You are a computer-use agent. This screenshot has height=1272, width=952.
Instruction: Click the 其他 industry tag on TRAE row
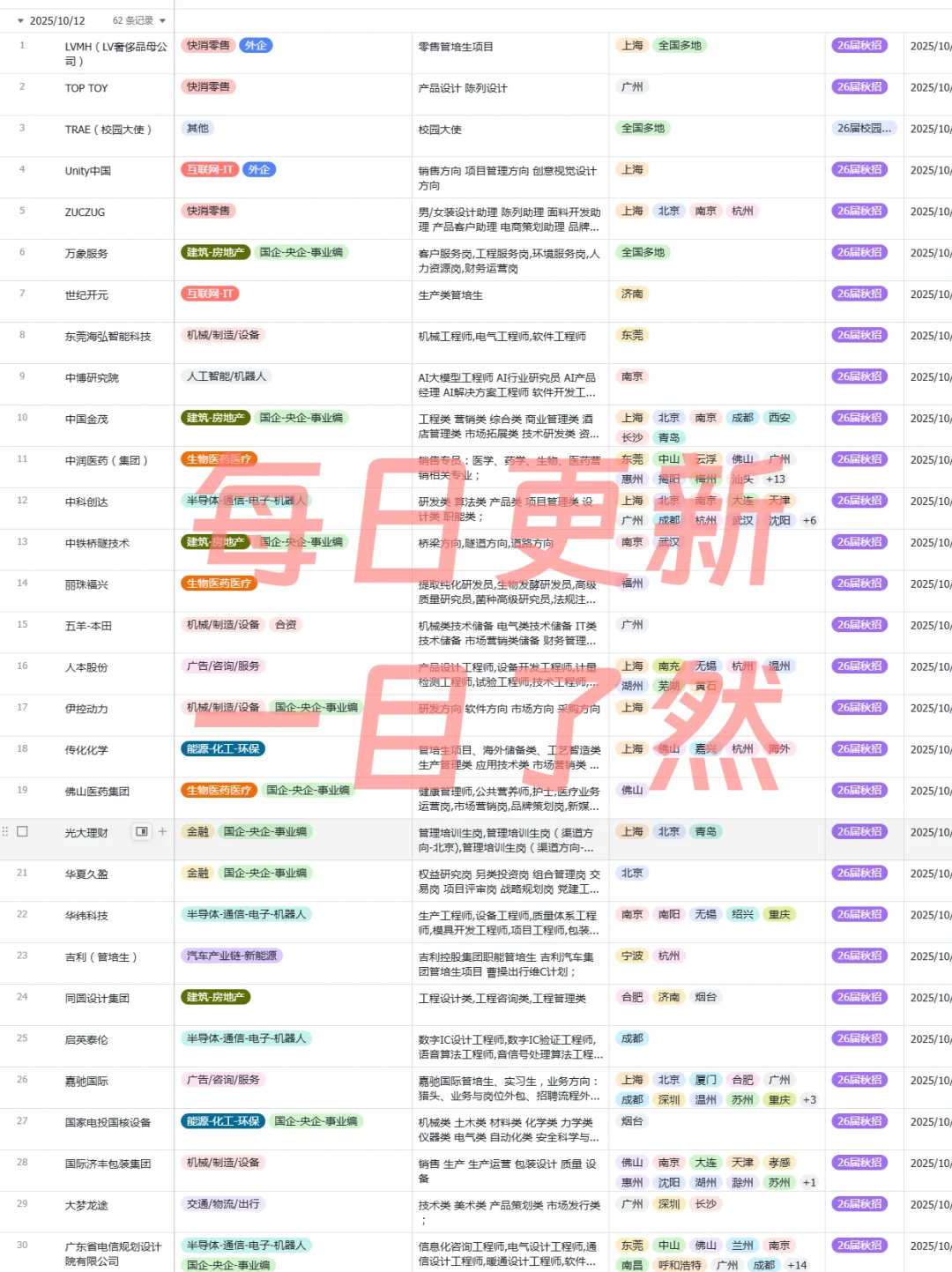(197, 128)
